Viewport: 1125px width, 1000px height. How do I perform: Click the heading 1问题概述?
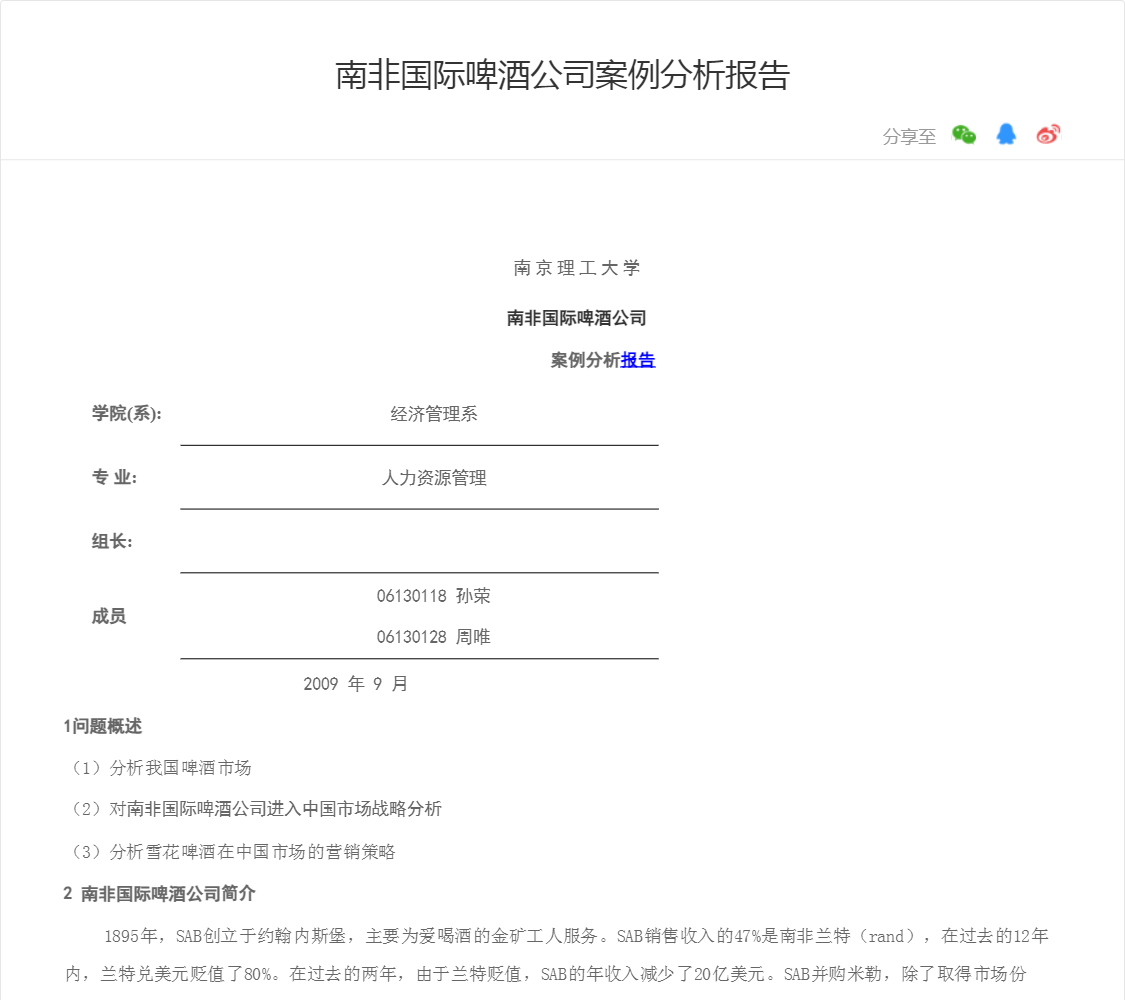coord(103,726)
